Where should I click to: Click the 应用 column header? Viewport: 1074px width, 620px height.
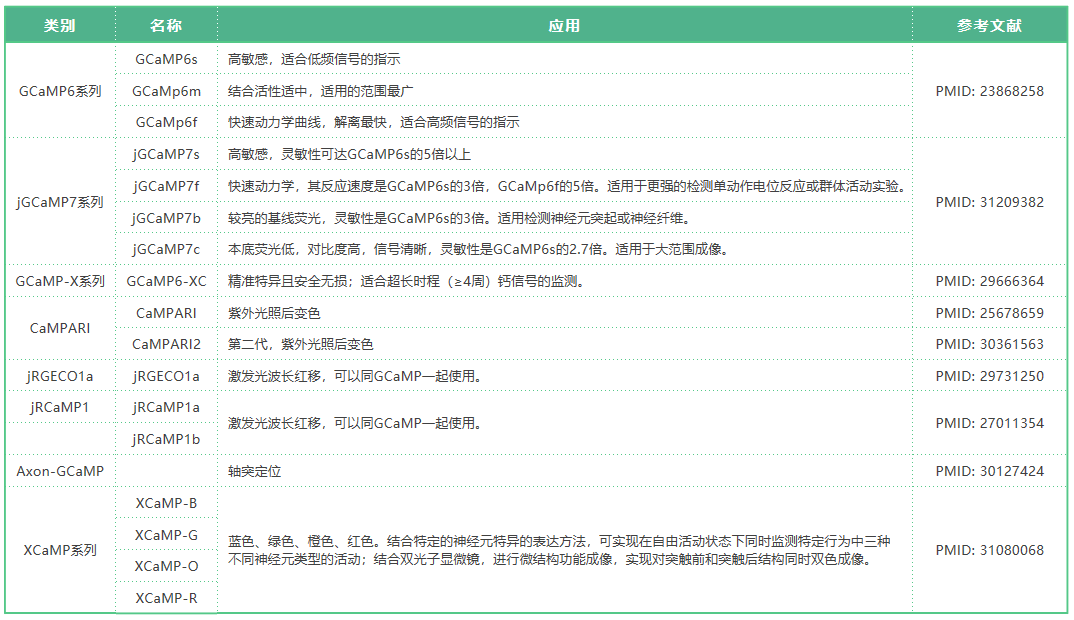tap(564, 25)
